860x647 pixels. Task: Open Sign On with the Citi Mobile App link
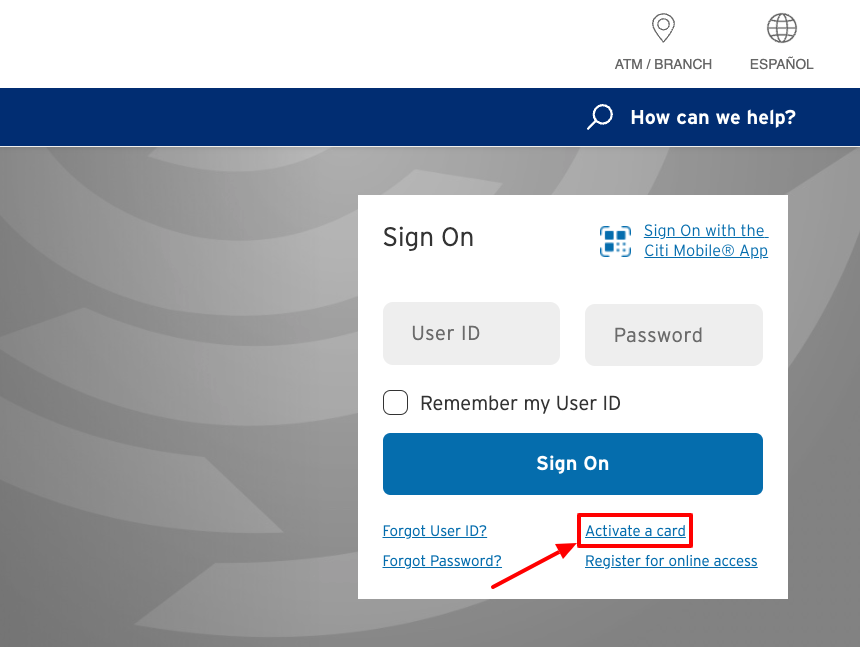point(706,241)
